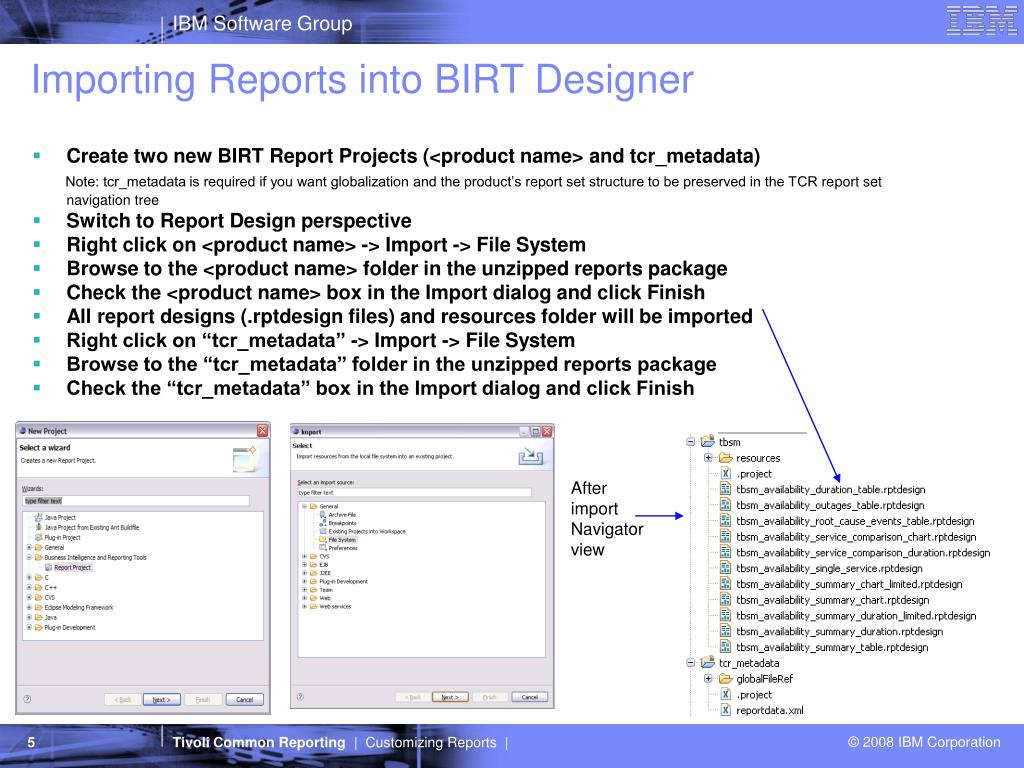Viewport: 1024px width, 768px height.
Task: Click Existing Projects into Workspace icon
Action: point(323,532)
